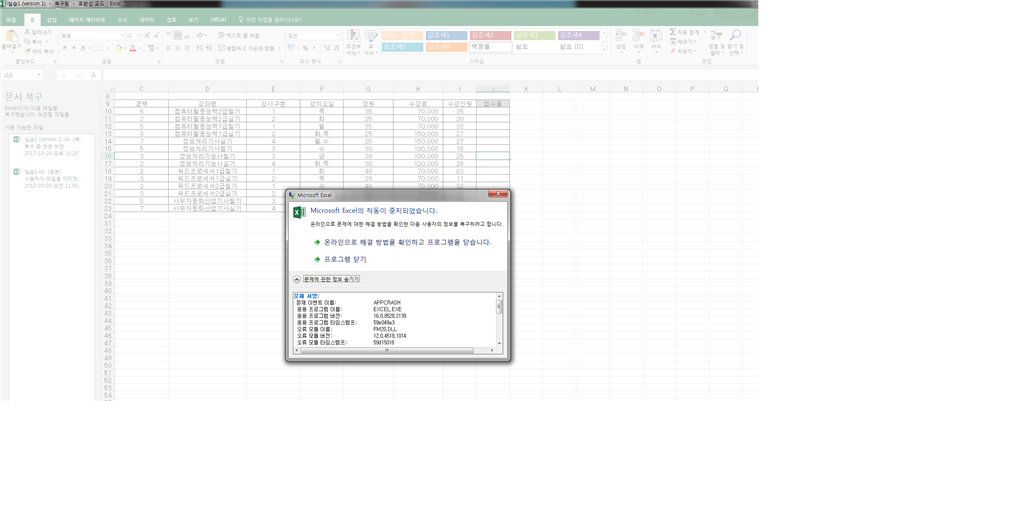Click the Copy (복사) icon
This screenshot has height=528, width=1024.
[27, 41]
